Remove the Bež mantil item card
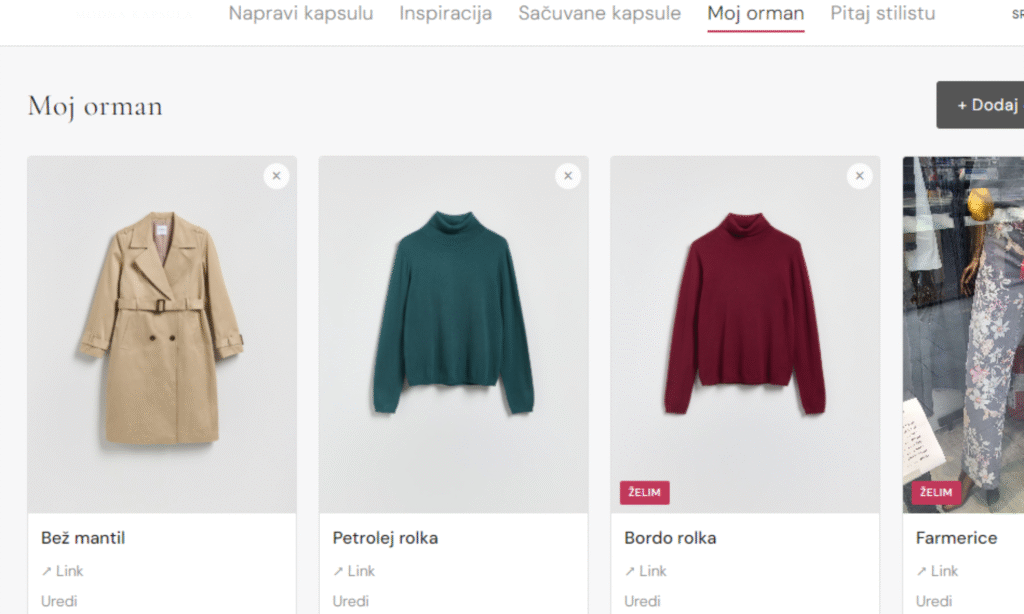1024x614 pixels. pyautogui.click(x=276, y=176)
